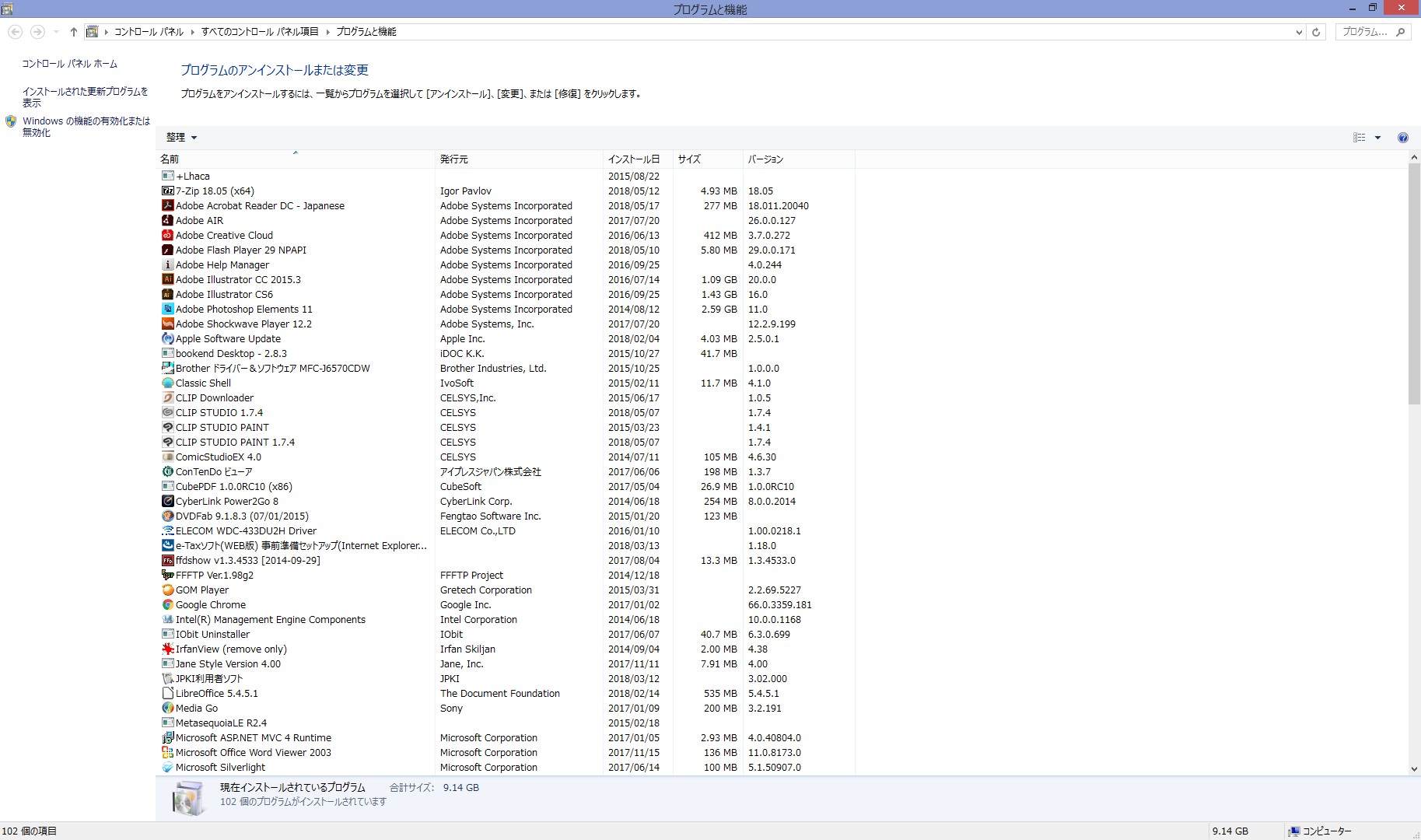Select Jane Style Version 4.00 entry
Screen dimensions: 1421x840
click(507, 663)
